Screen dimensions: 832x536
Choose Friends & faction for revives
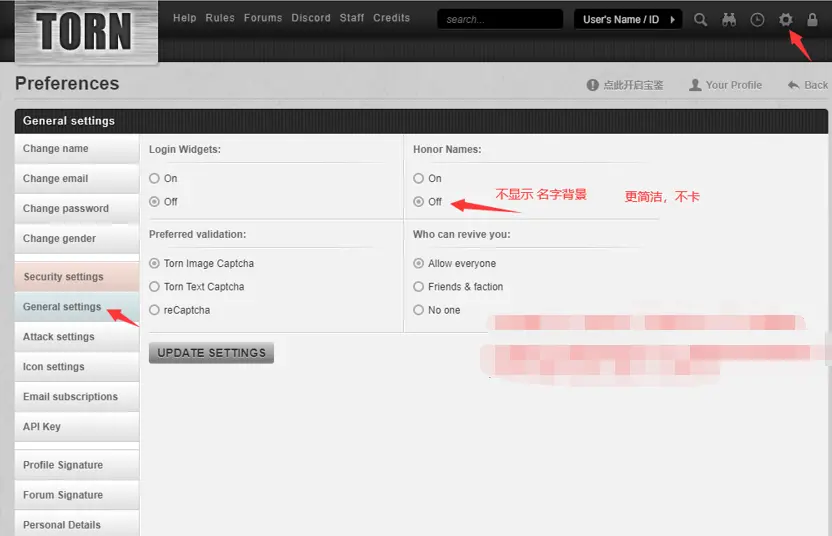(x=419, y=287)
